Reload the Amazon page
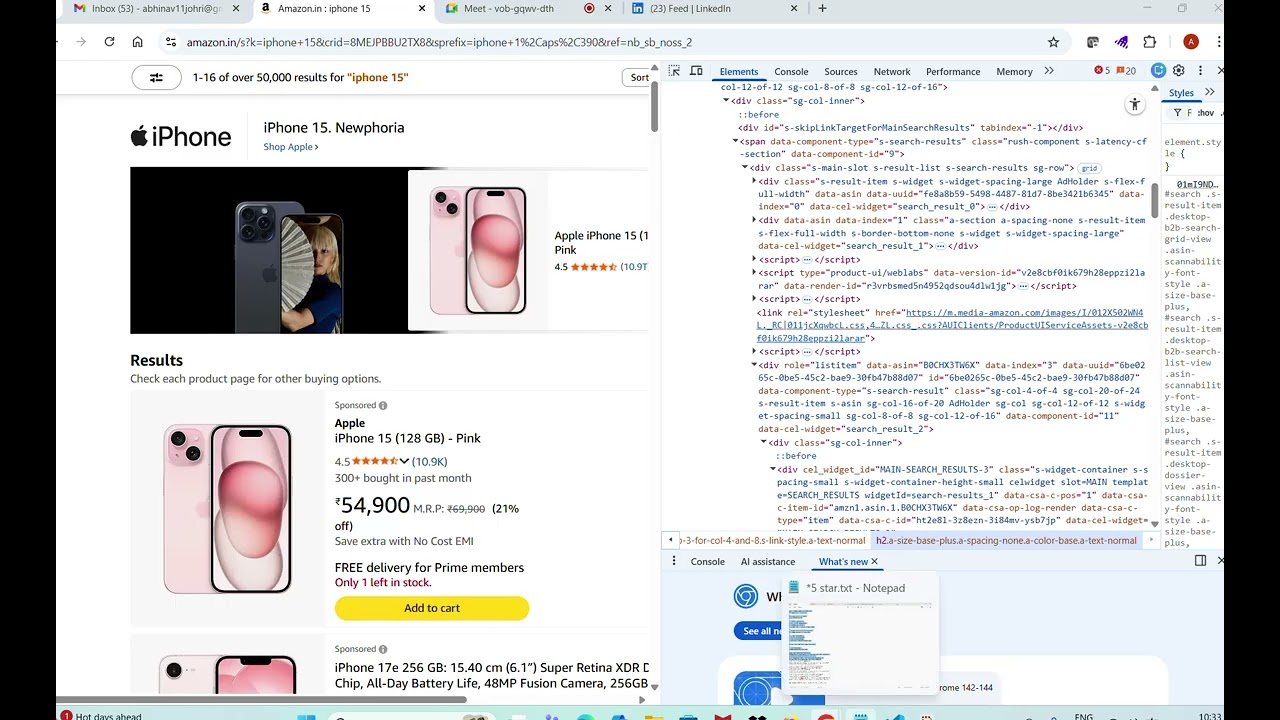Screen dimensions: 1280x720 (109, 42)
